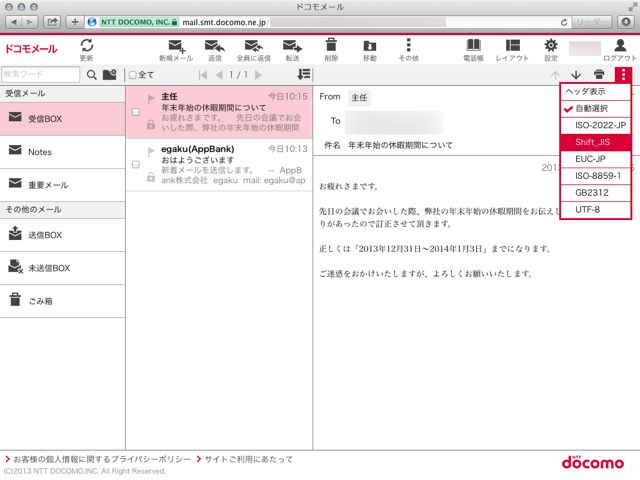Screen dimensions: 640x480
Task: Open the phone book (電話帳)
Action: (x=473, y=50)
